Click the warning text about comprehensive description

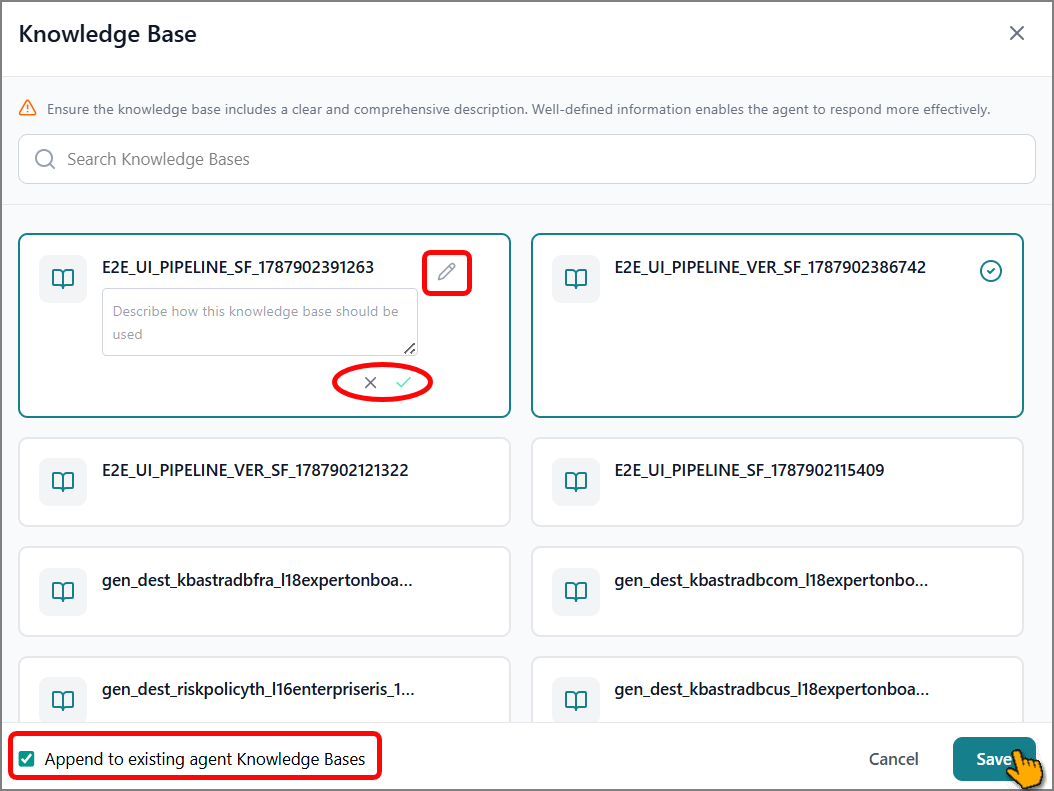(518, 109)
